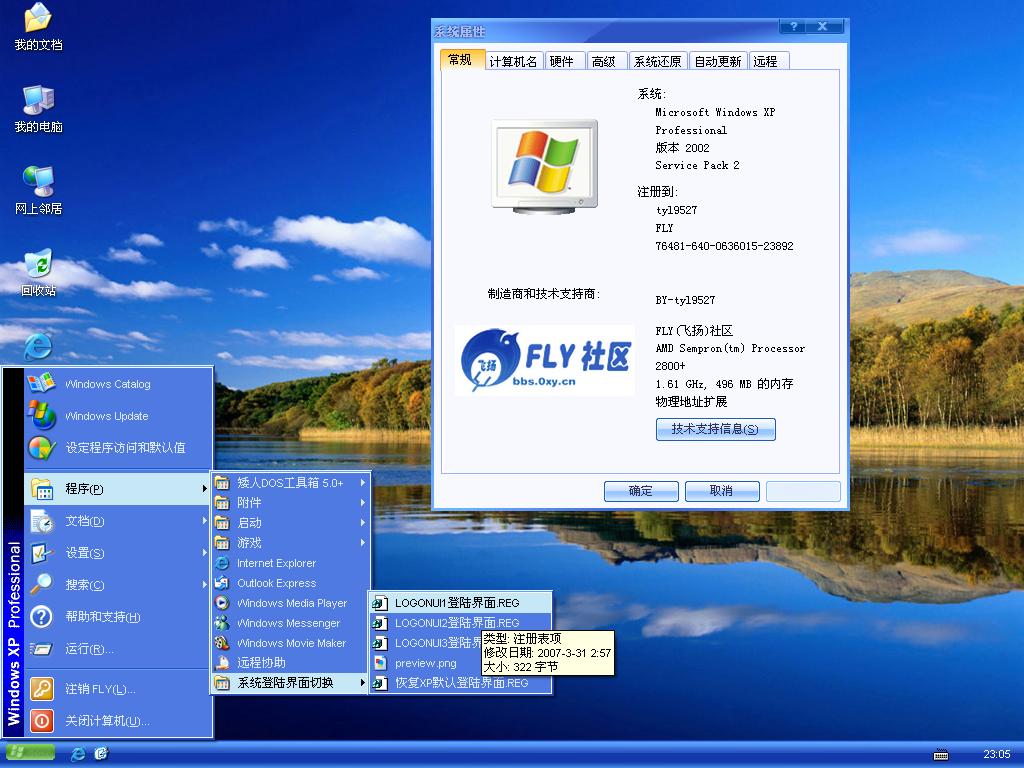Click the keyboard icon in system tray
The height and width of the screenshot is (768, 1024).
coord(941,754)
